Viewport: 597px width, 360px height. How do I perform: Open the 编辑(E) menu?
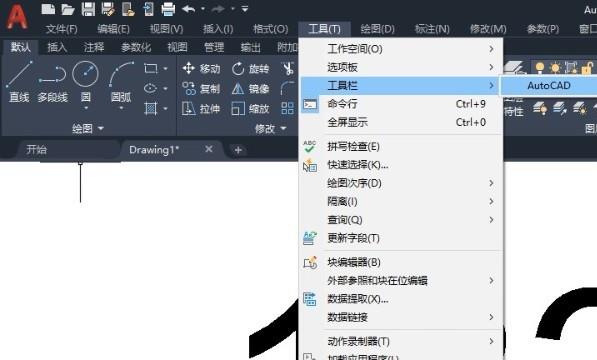pyautogui.click(x=113, y=29)
